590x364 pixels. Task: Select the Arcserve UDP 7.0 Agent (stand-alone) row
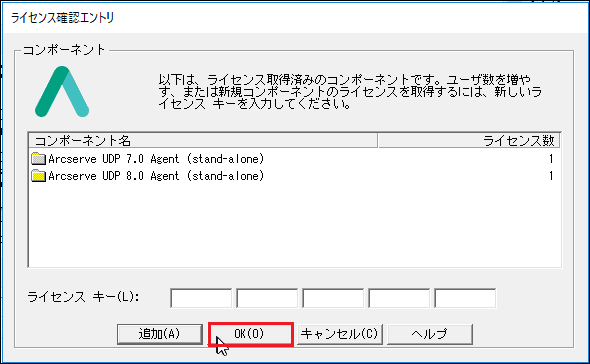pyautogui.click(x=294, y=159)
